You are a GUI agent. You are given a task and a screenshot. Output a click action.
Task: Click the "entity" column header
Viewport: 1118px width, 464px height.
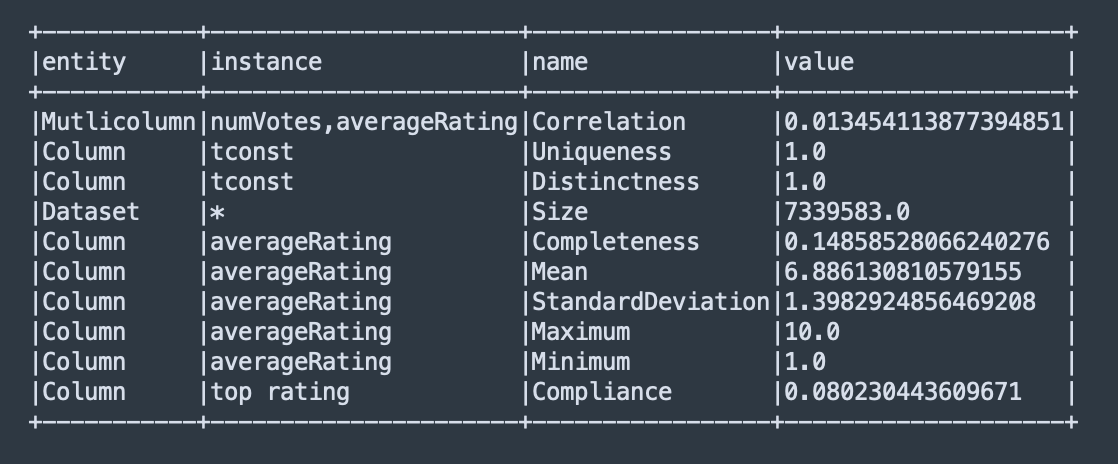[84, 62]
